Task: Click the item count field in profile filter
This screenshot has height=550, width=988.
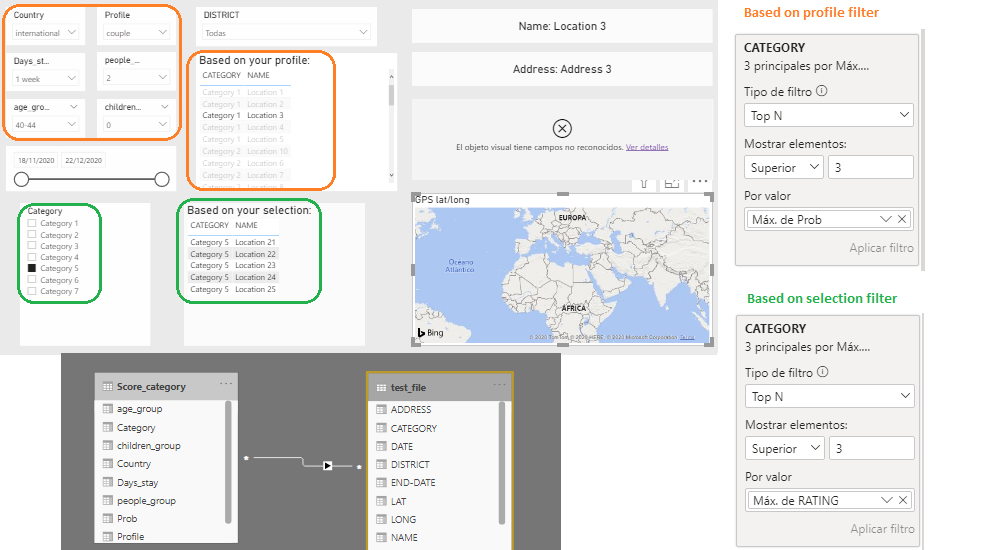Action: pyautogui.click(x=871, y=168)
